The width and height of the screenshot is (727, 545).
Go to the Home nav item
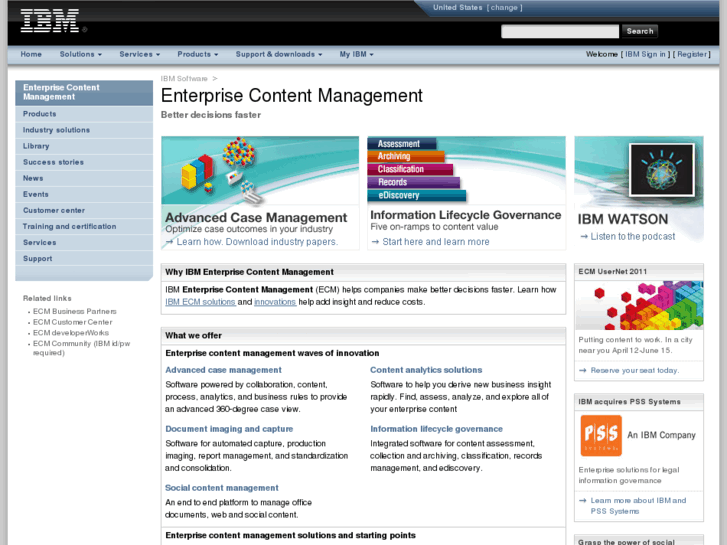coord(31,54)
